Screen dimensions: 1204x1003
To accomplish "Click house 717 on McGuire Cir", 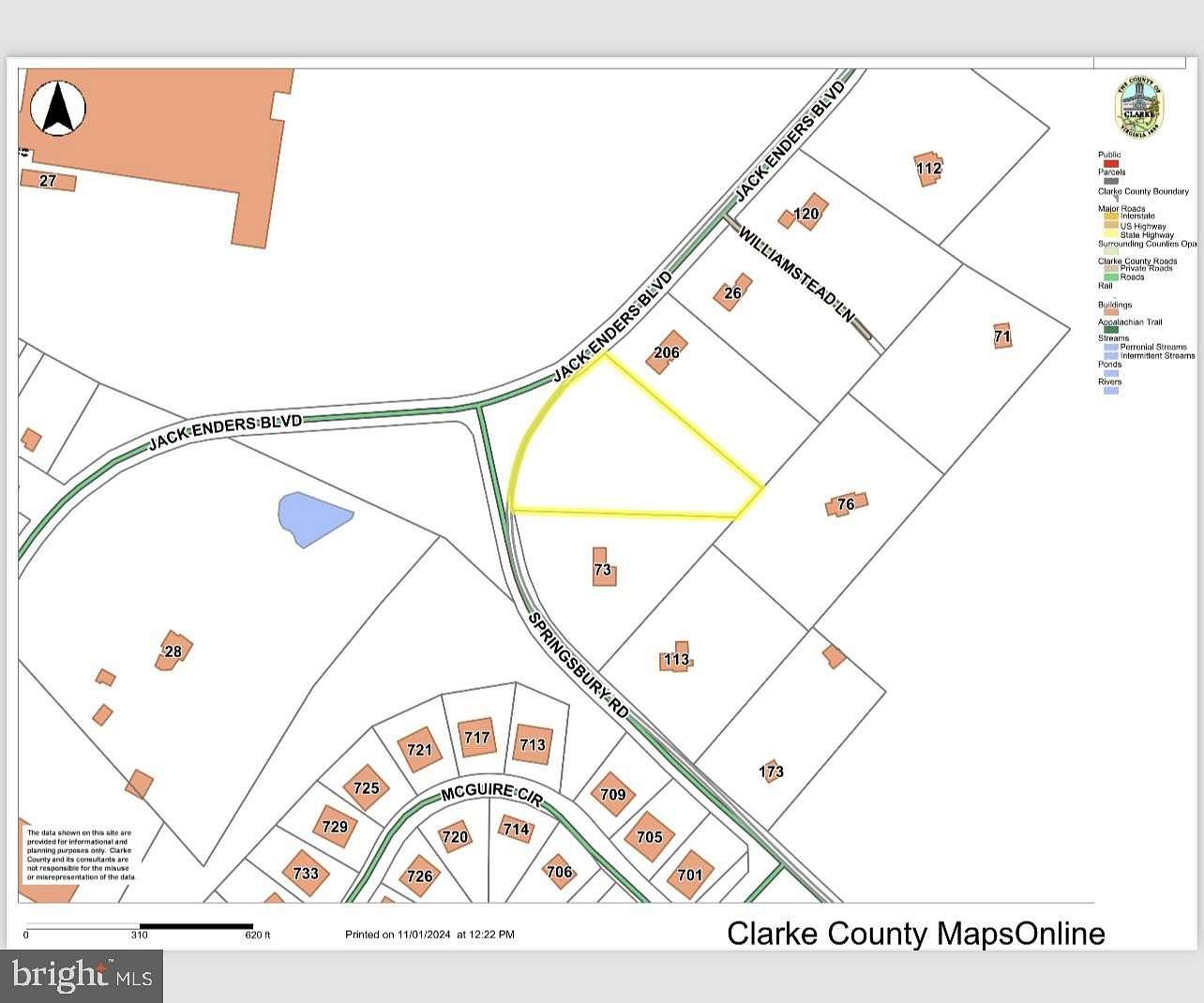I will click(477, 738).
